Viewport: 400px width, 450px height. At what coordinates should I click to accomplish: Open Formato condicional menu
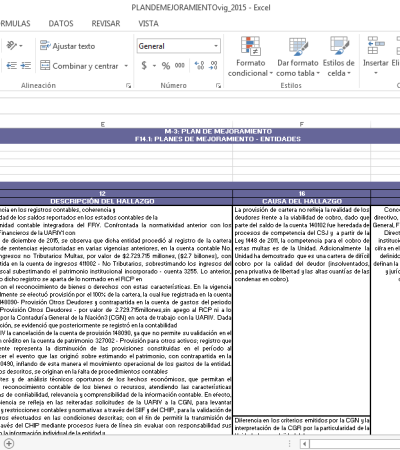tap(250, 57)
